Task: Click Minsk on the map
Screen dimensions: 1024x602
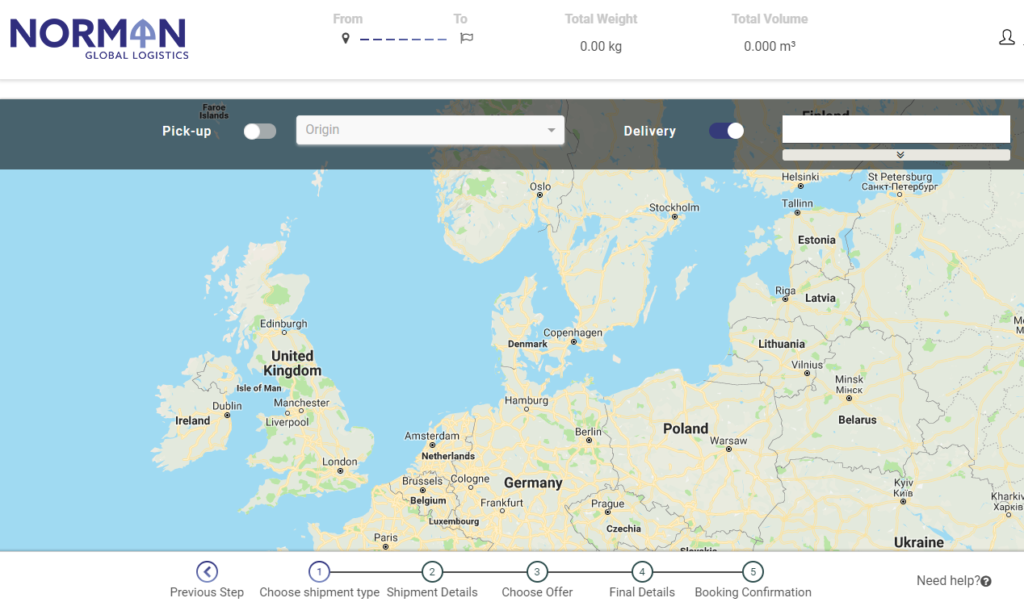Action: click(x=849, y=385)
